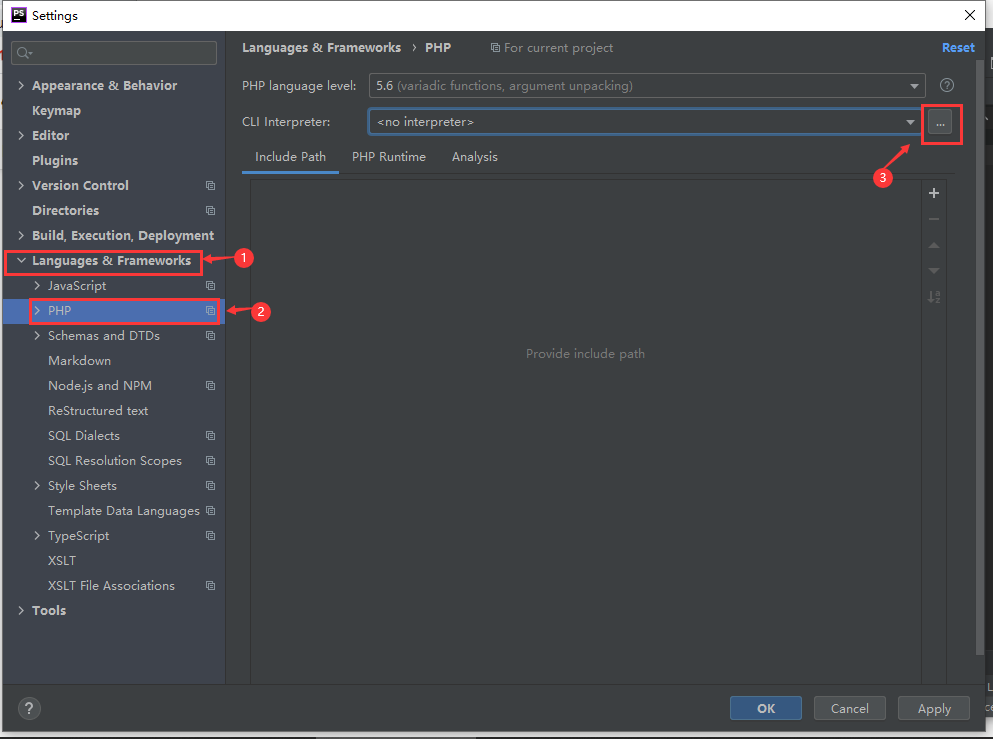
Task: Select ReStructured text item
Action: tap(98, 411)
